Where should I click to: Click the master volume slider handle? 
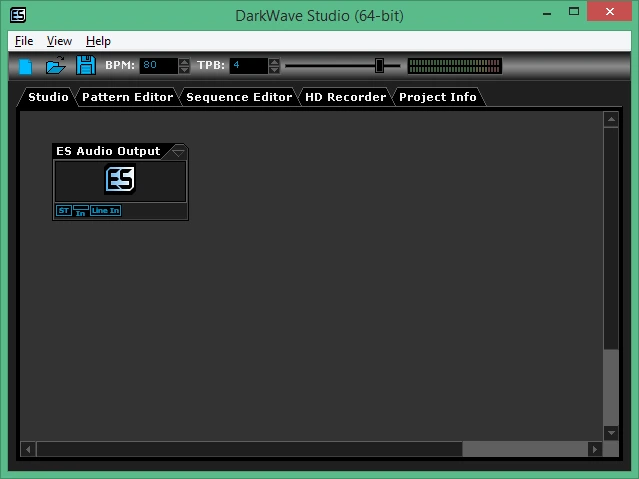pyautogui.click(x=379, y=65)
